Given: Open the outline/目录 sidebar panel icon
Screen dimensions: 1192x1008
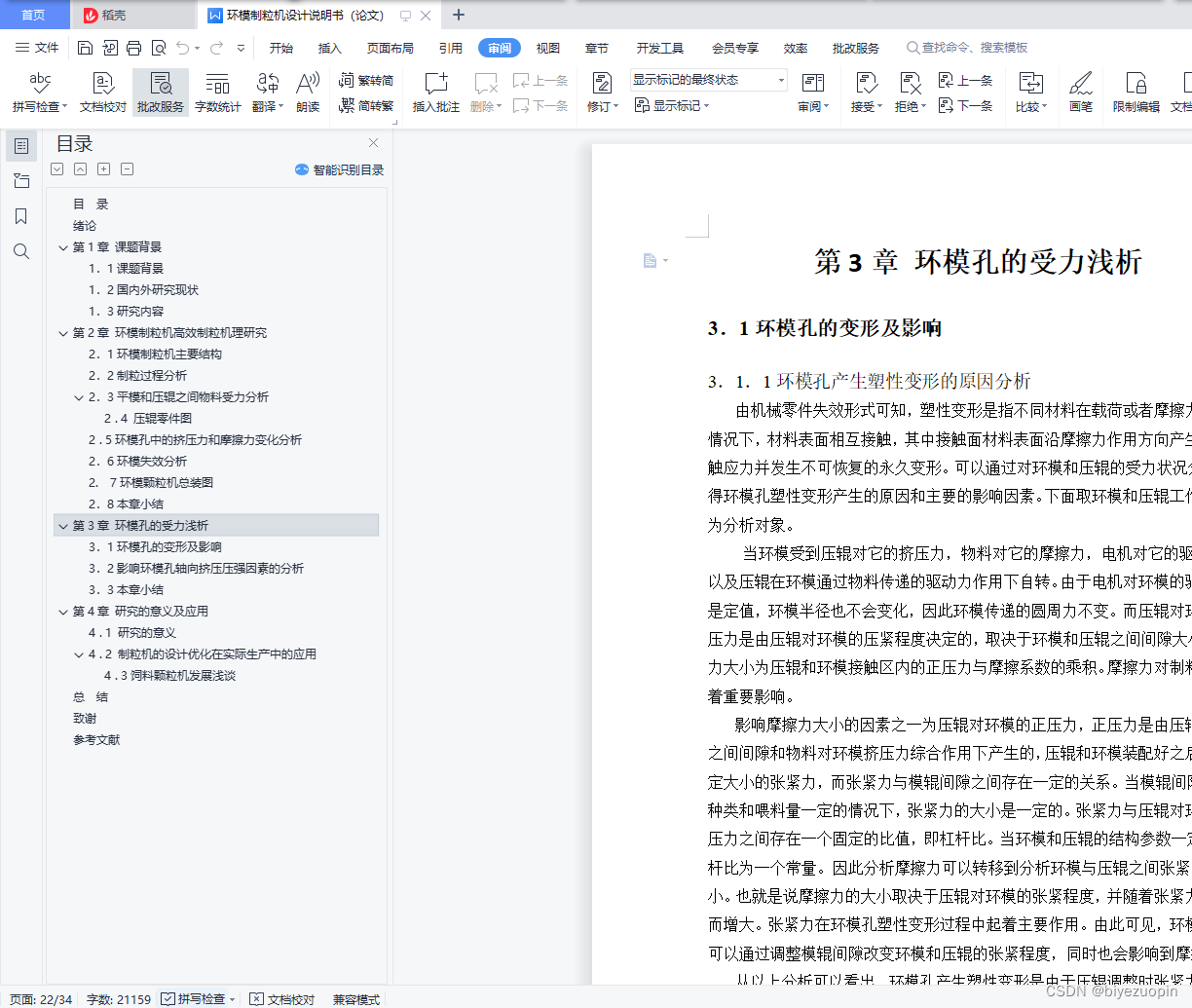Looking at the screenshot, I should [x=21, y=146].
